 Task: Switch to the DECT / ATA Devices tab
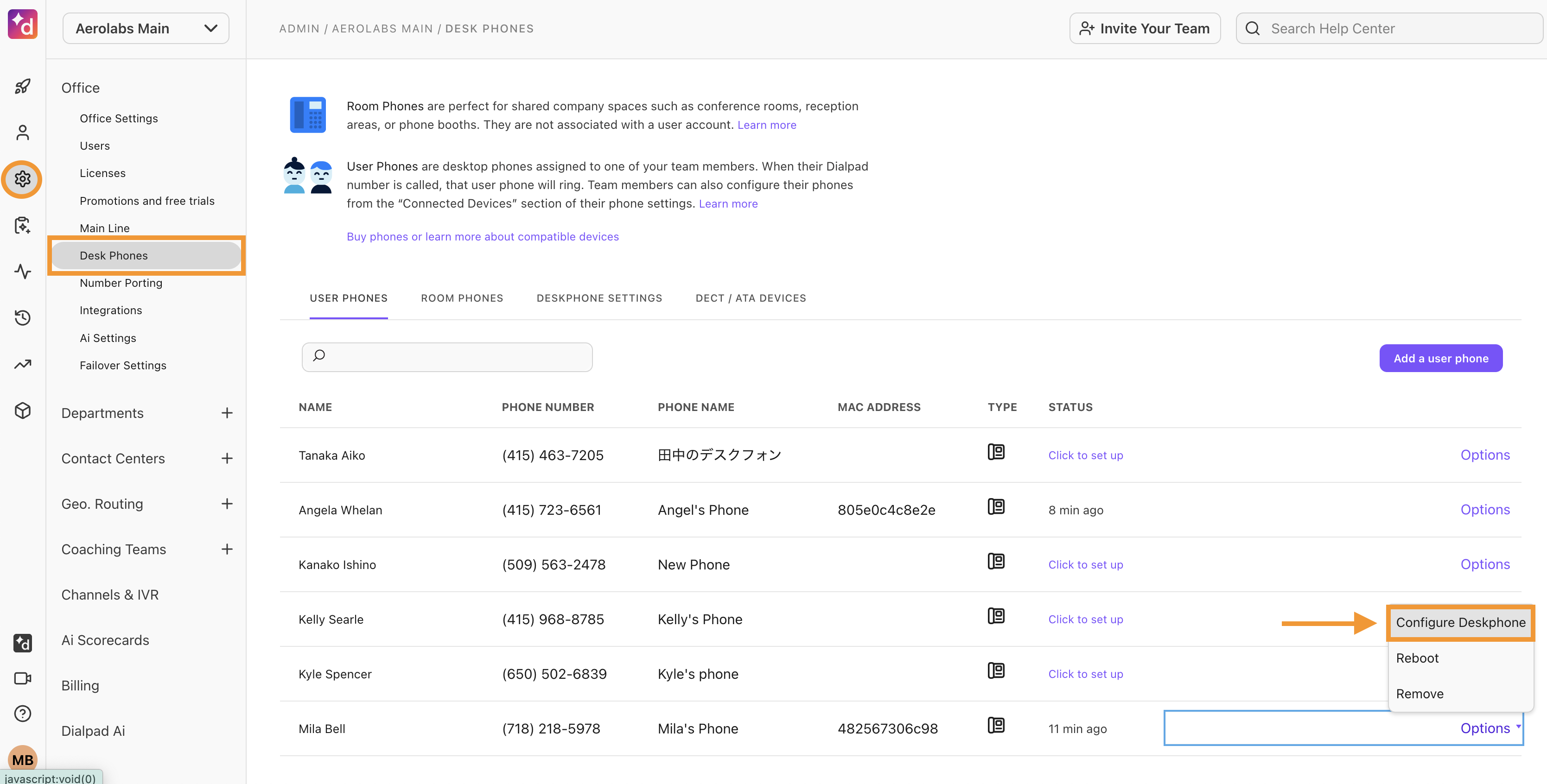coord(751,298)
